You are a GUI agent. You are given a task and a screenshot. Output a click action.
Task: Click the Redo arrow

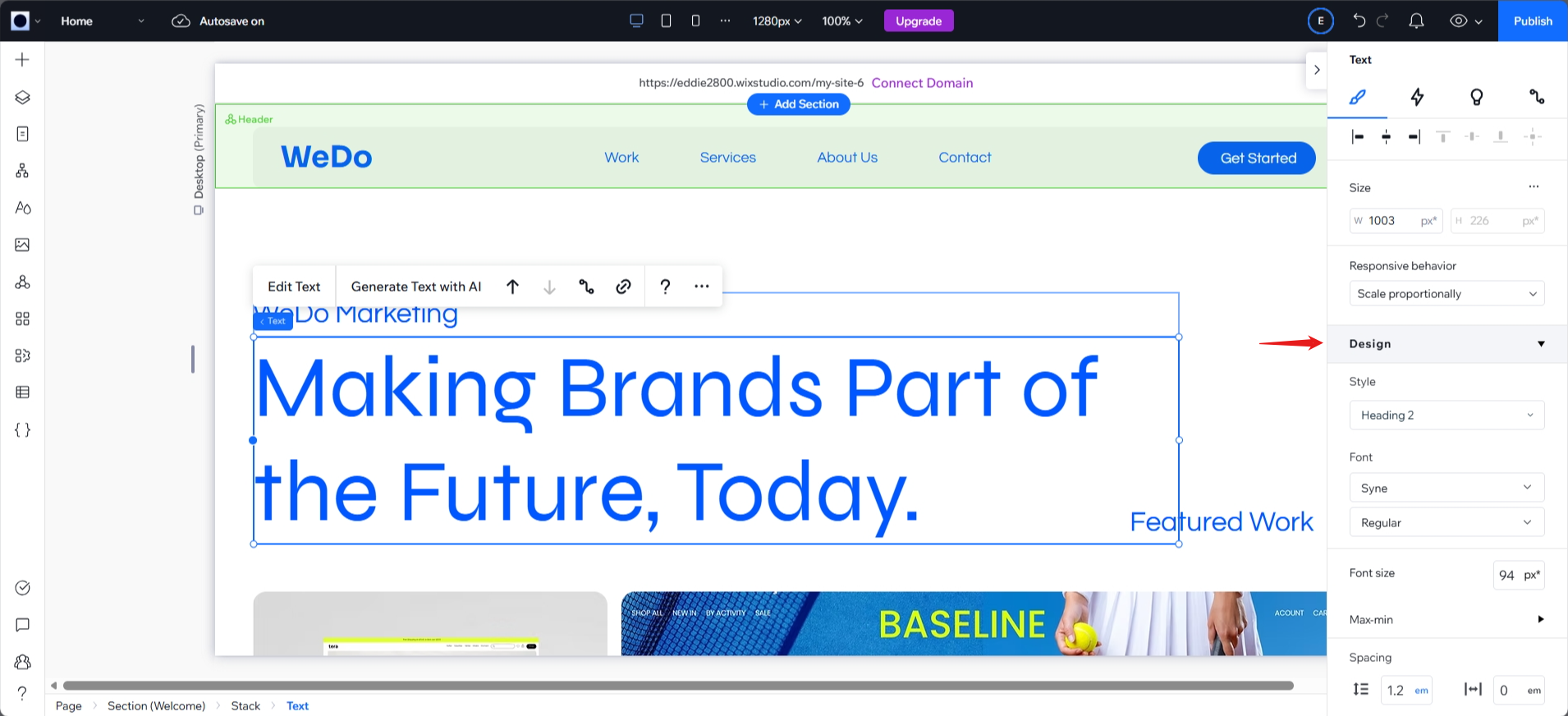point(1382,21)
